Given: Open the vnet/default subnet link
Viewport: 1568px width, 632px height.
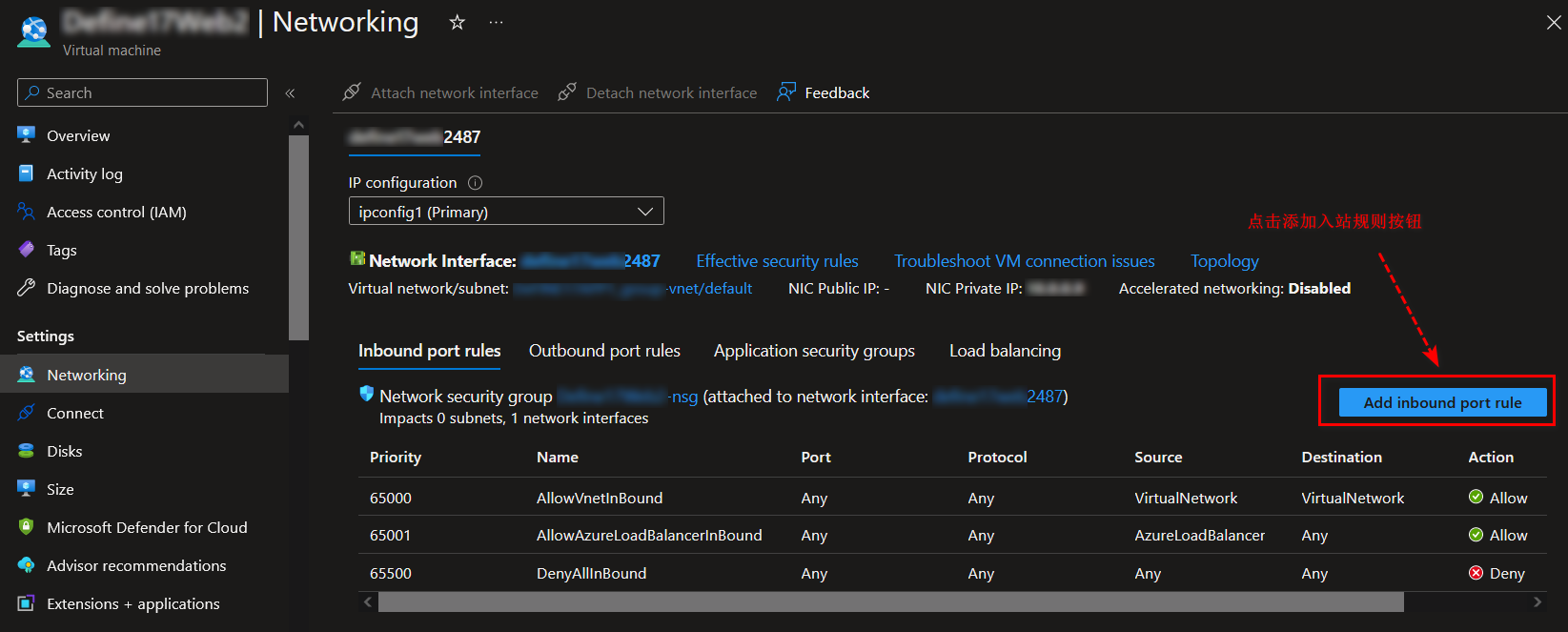Looking at the screenshot, I should click(633, 289).
